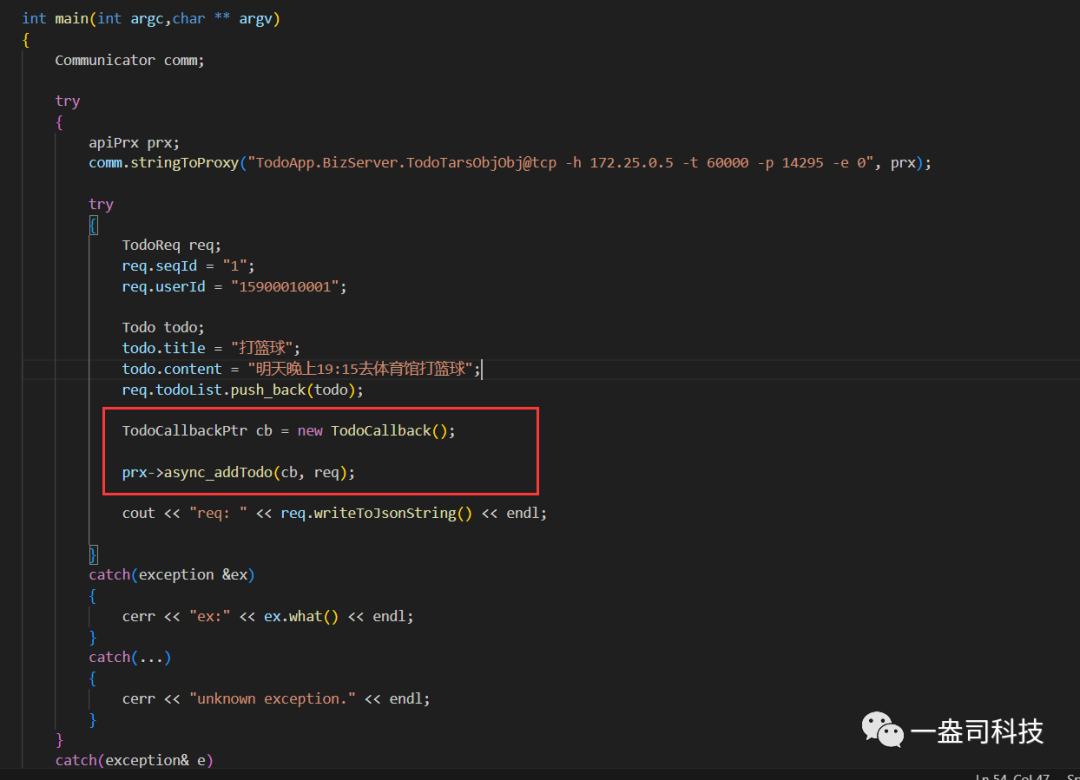Click the ex.what() call
This screenshot has height=780, width=1080.
(301, 616)
